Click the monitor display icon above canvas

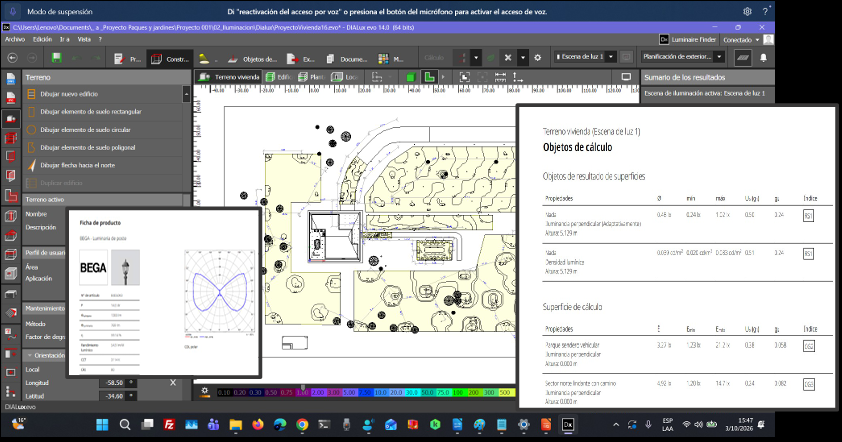[626, 77]
